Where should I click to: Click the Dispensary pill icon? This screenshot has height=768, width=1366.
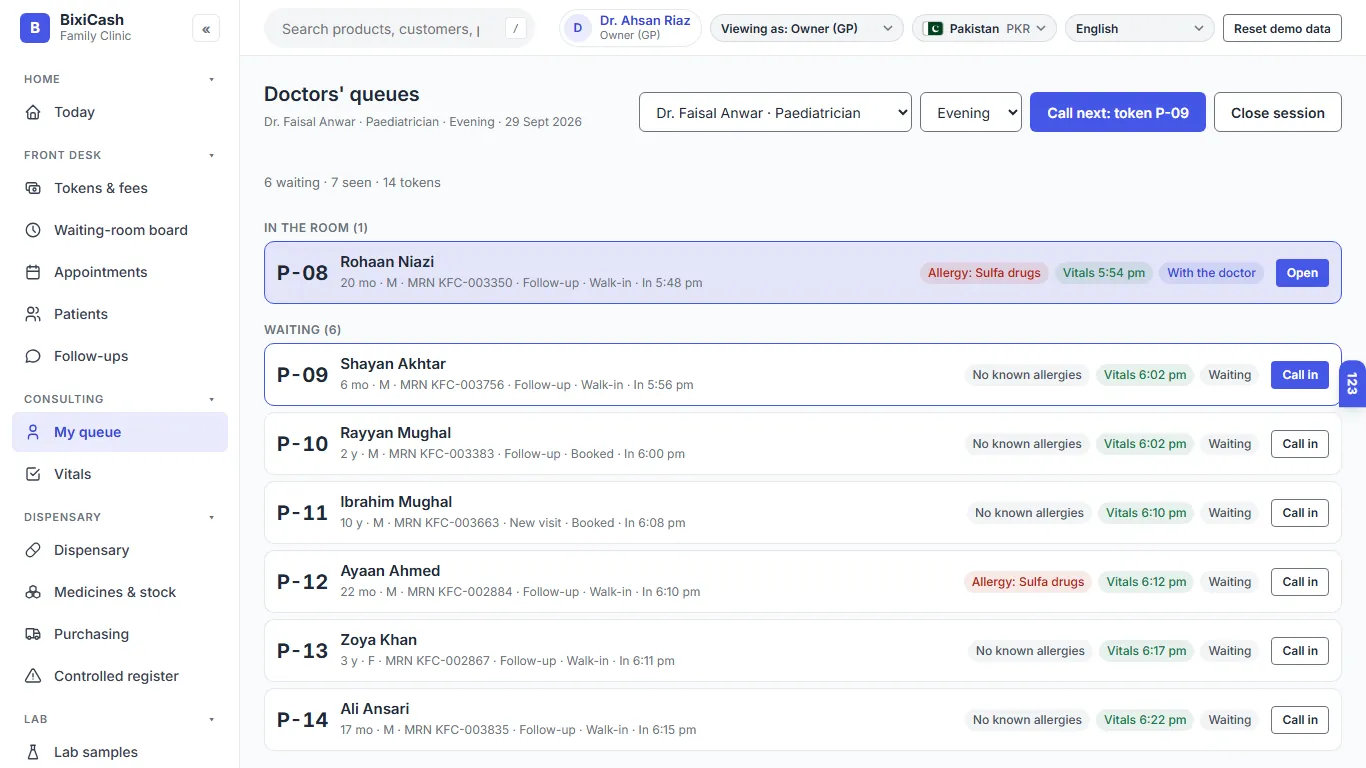pos(34,550)
